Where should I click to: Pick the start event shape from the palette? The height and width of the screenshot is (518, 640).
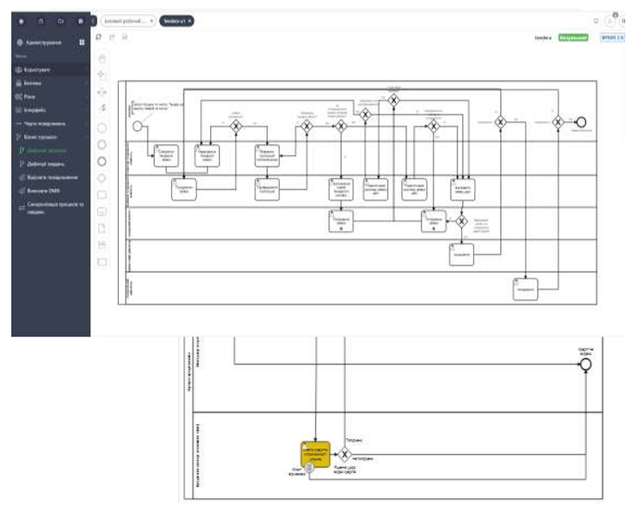(102, 128)
